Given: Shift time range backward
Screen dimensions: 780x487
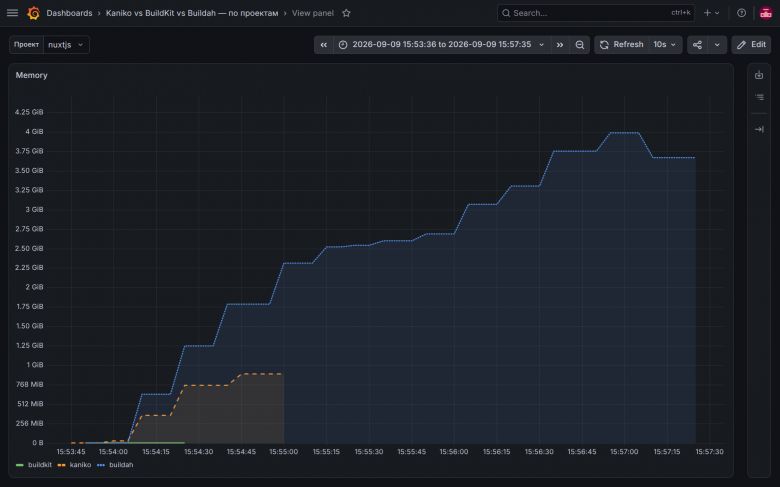Looking at the screenshot, I should coord(323,45).
